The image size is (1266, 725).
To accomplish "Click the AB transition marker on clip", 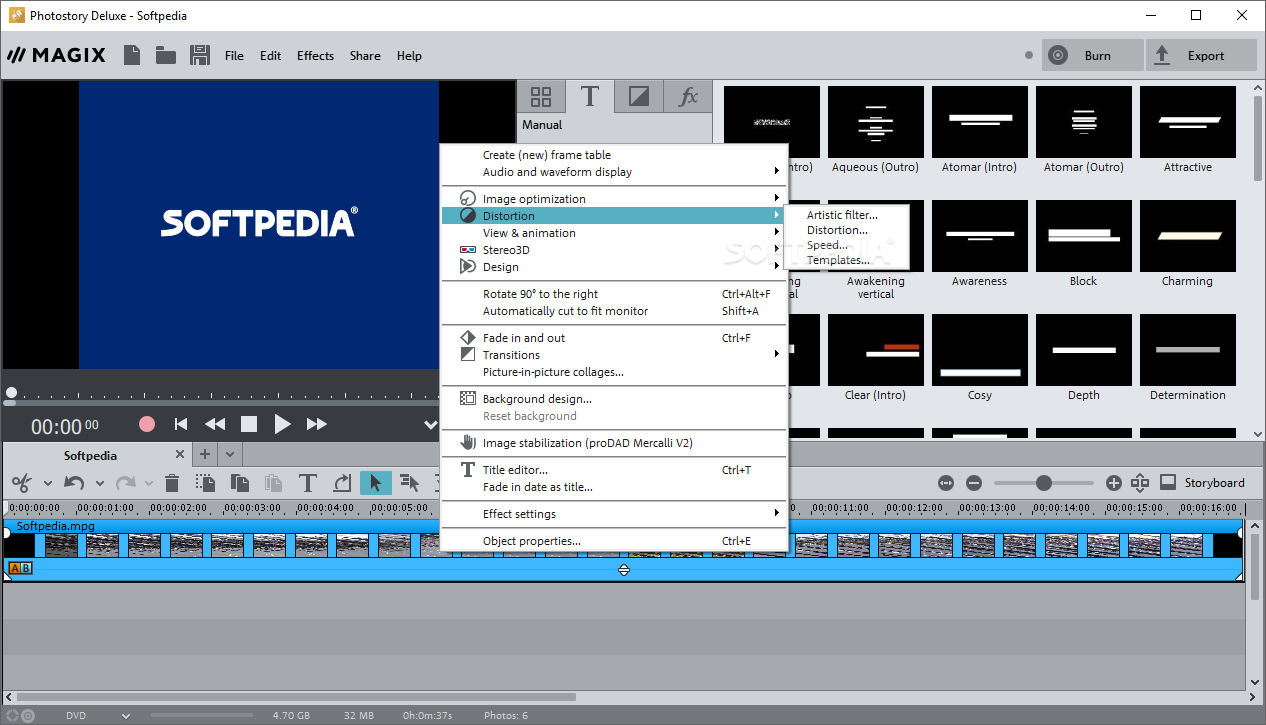I will [20, 568].
